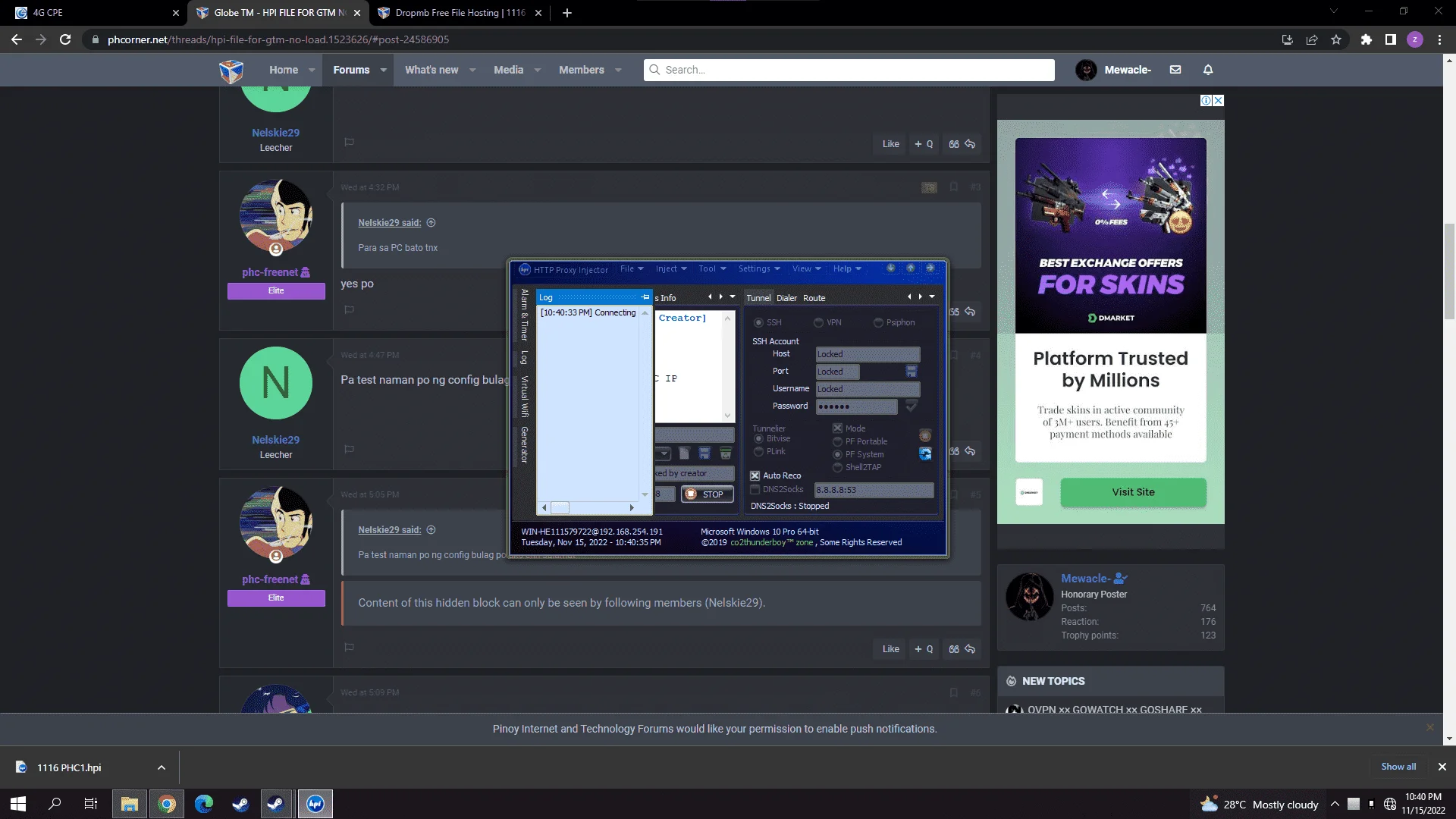Image resolution: width=1456 pixels, height=819 pixels.
Task: Expand the Forums nav dropdown arrow
Action: (384, 70)
